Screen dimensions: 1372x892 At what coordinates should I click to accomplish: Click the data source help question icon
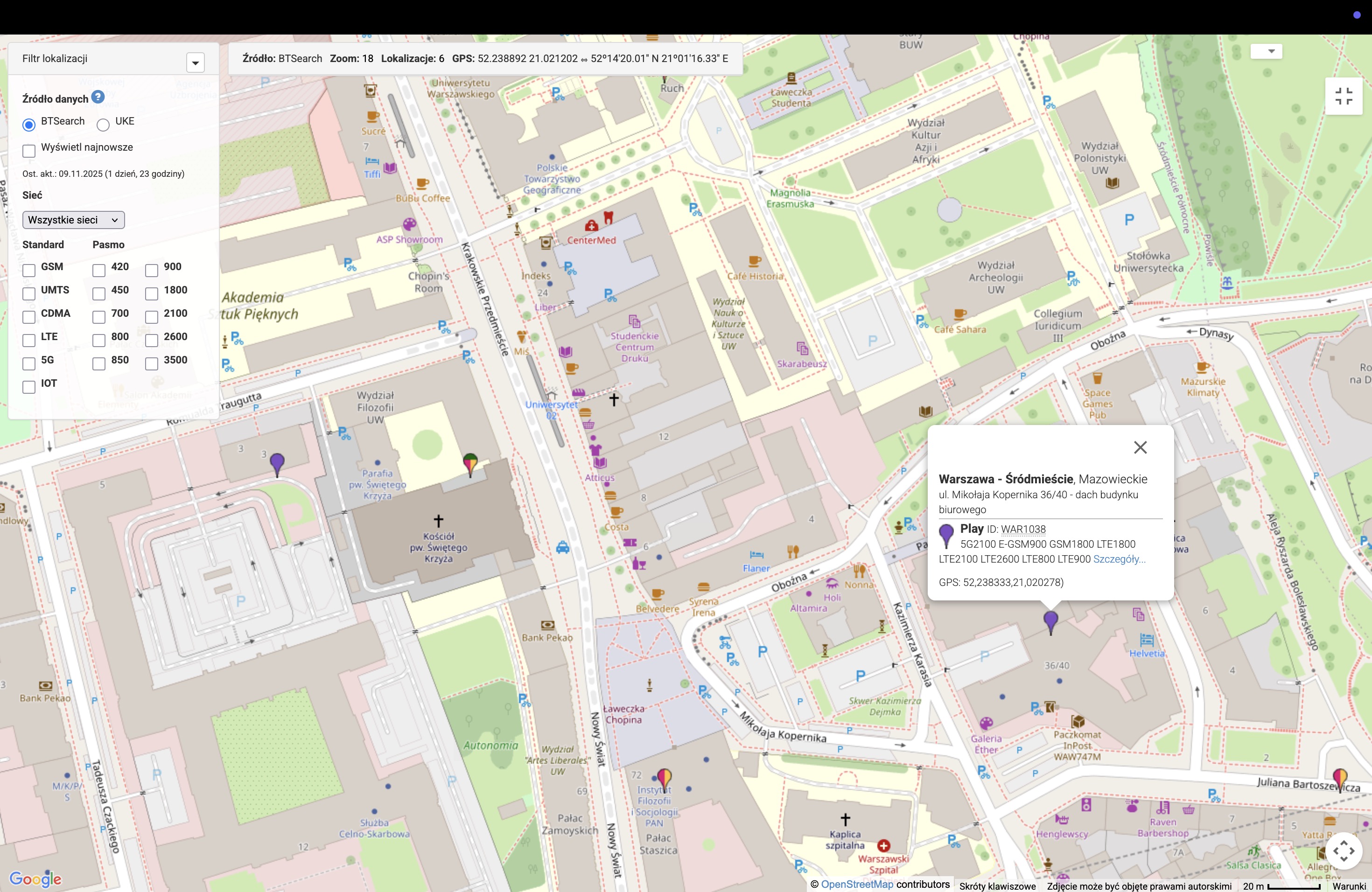[98, 98]
